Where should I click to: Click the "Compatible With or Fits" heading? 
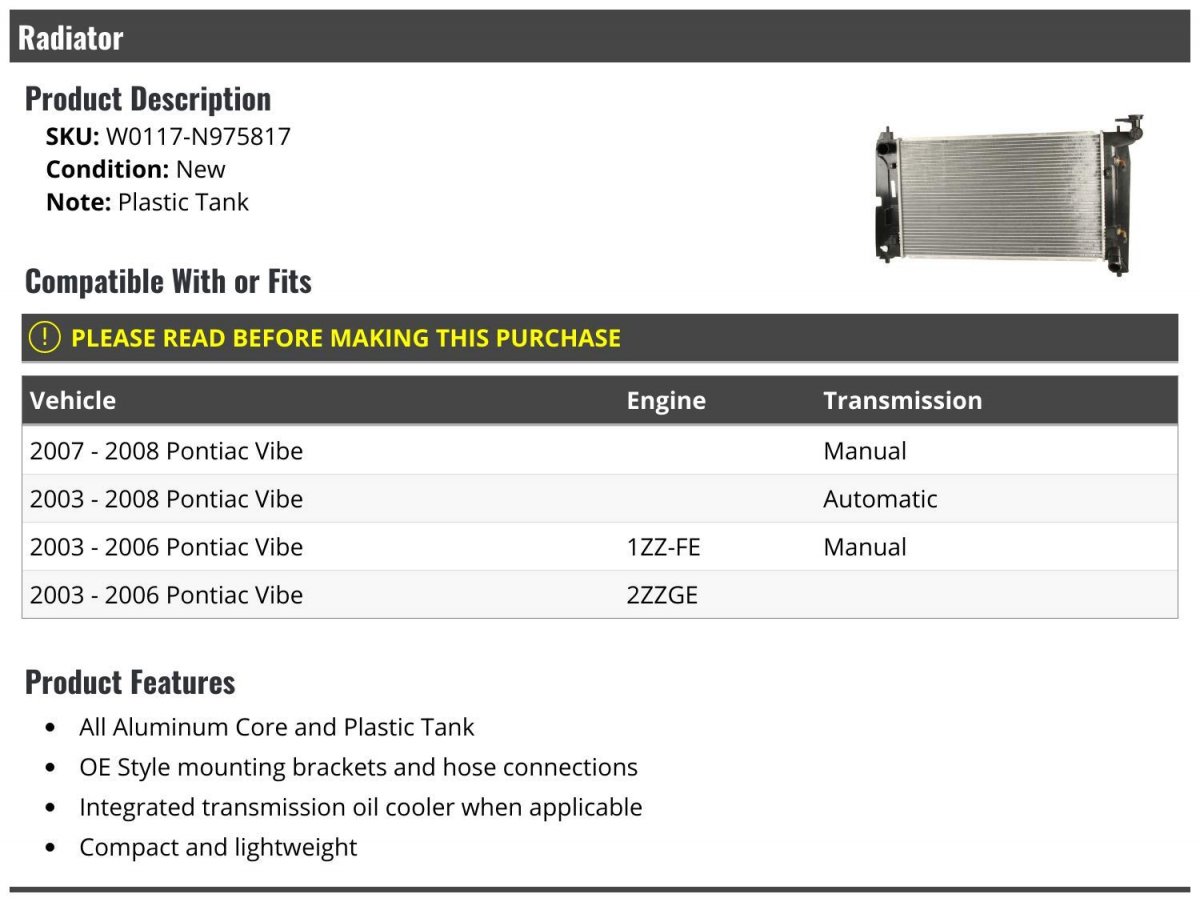[168, 282]
